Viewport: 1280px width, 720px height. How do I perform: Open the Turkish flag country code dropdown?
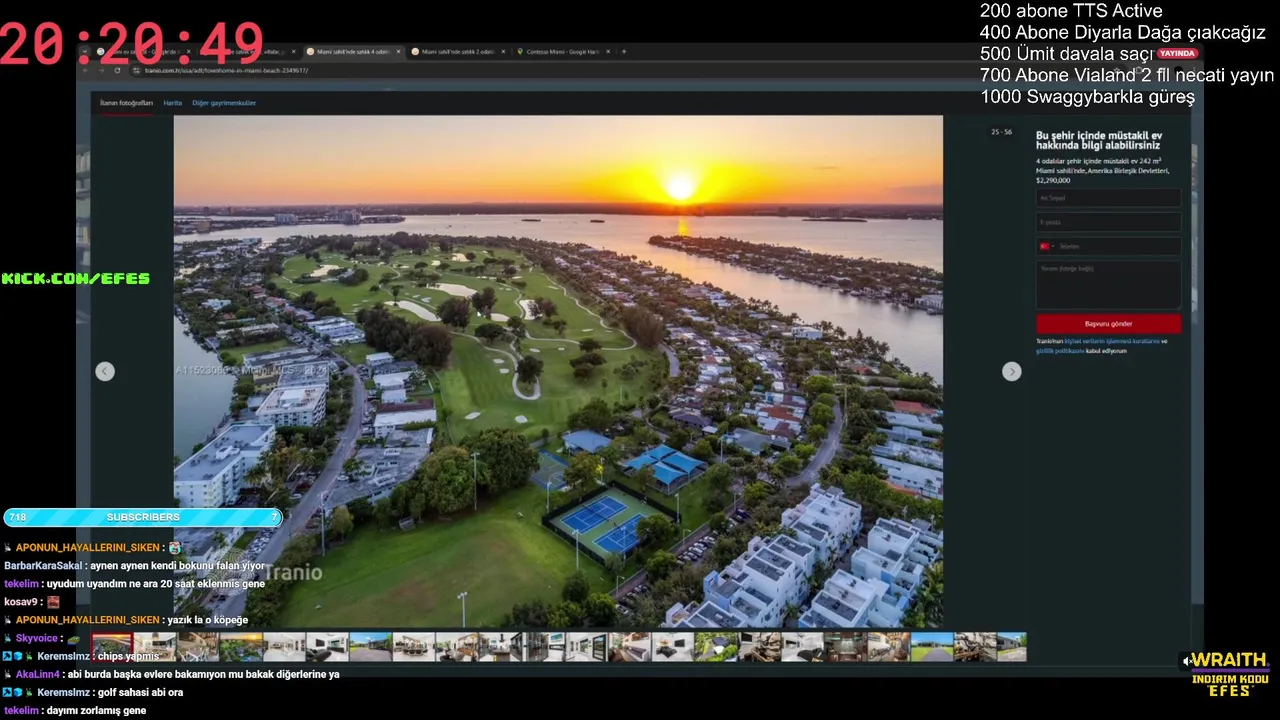(x=1046, y=246)
